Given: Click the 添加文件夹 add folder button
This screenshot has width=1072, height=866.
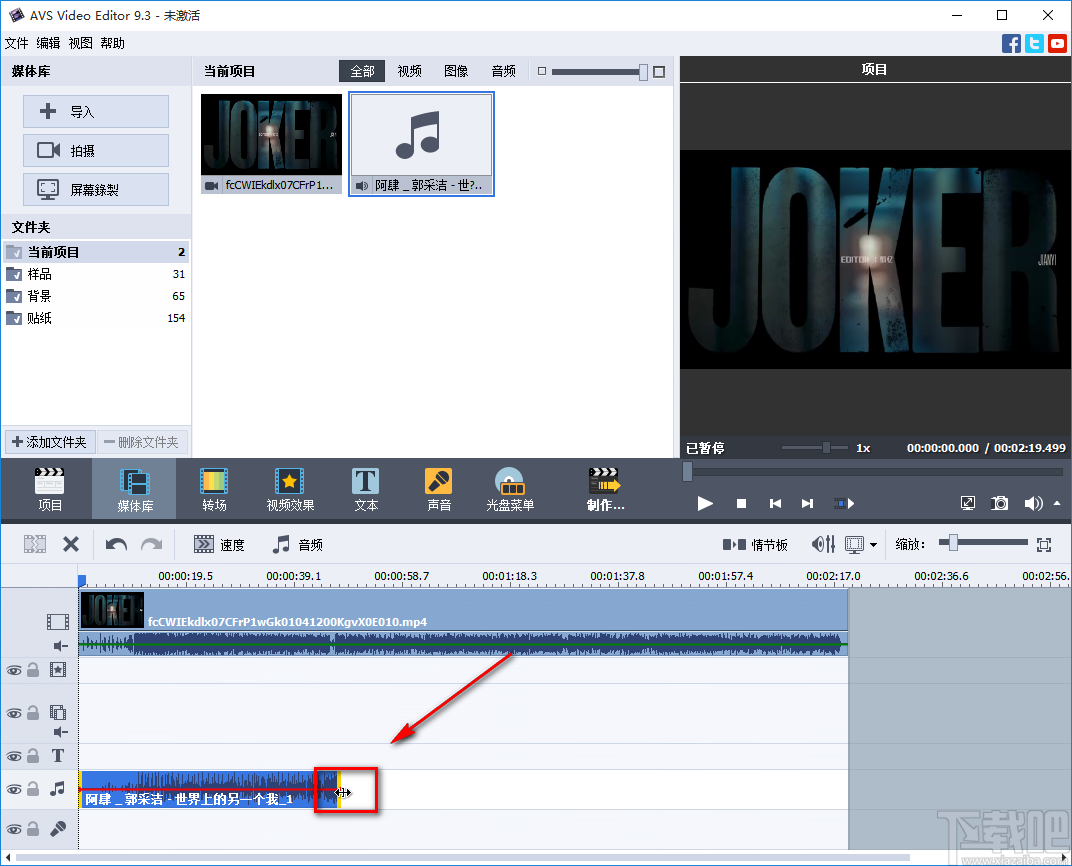Looking at the screenshot, I should tap(49, 442).
